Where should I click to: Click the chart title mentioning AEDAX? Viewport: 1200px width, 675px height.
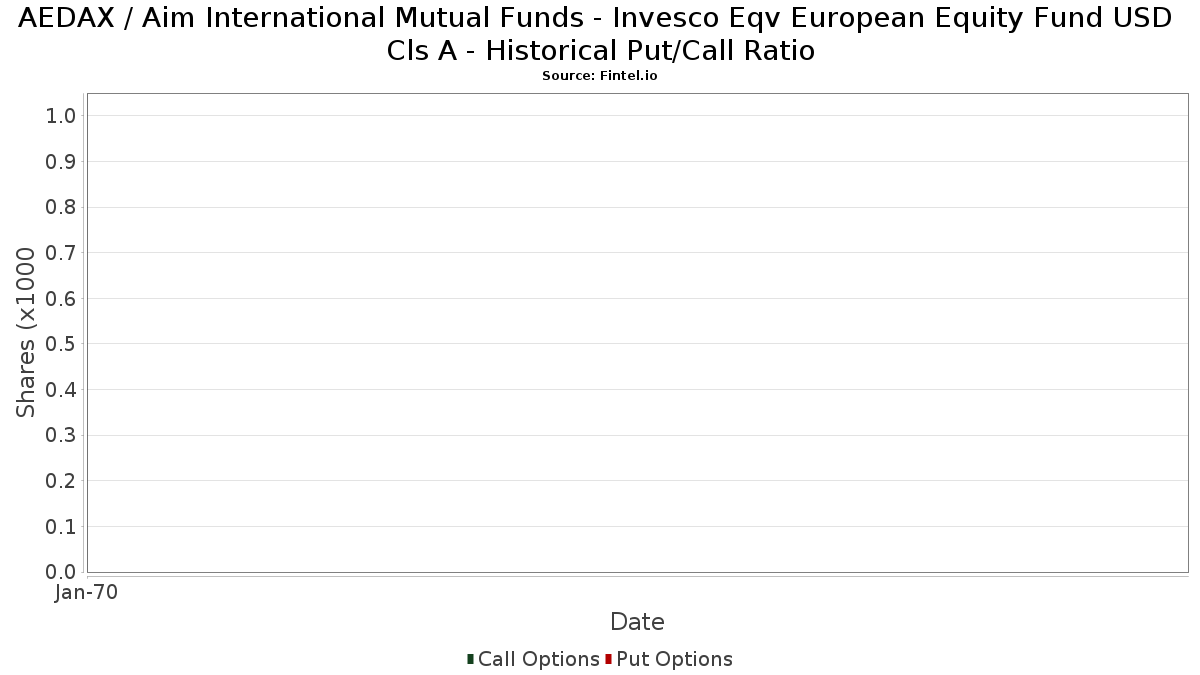(x=600, y=34)
